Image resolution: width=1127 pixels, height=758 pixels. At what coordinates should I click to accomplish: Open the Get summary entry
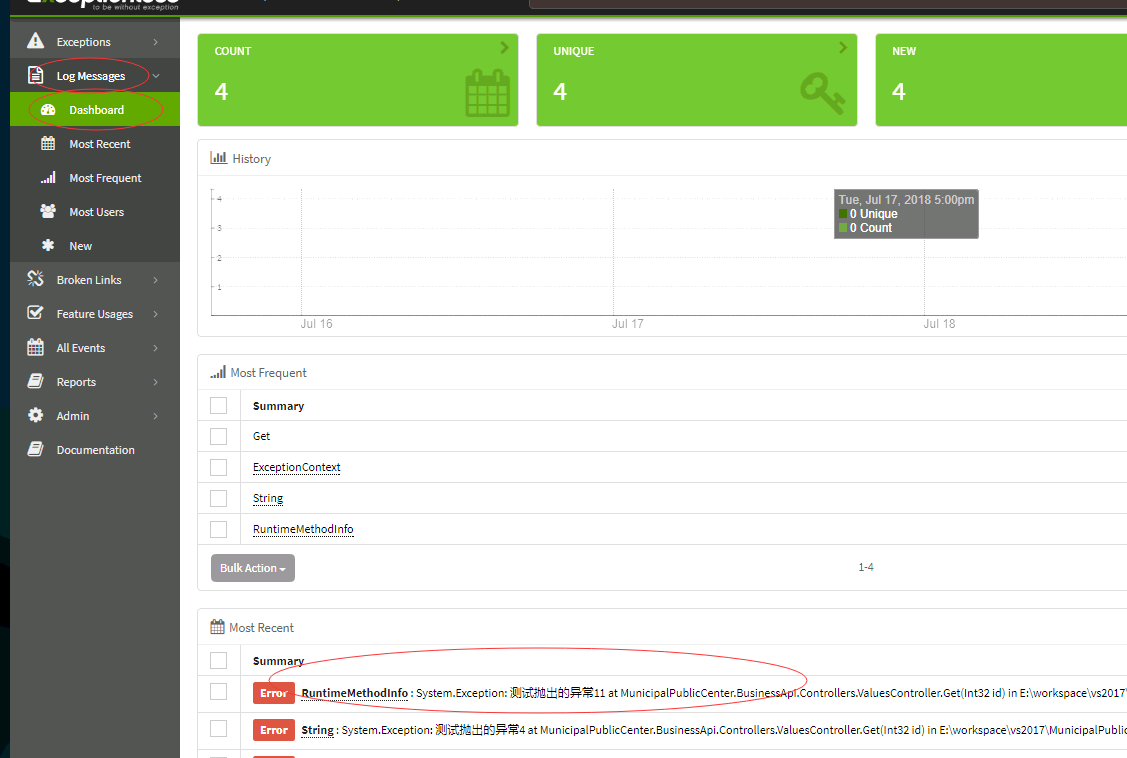click(261, 436)
